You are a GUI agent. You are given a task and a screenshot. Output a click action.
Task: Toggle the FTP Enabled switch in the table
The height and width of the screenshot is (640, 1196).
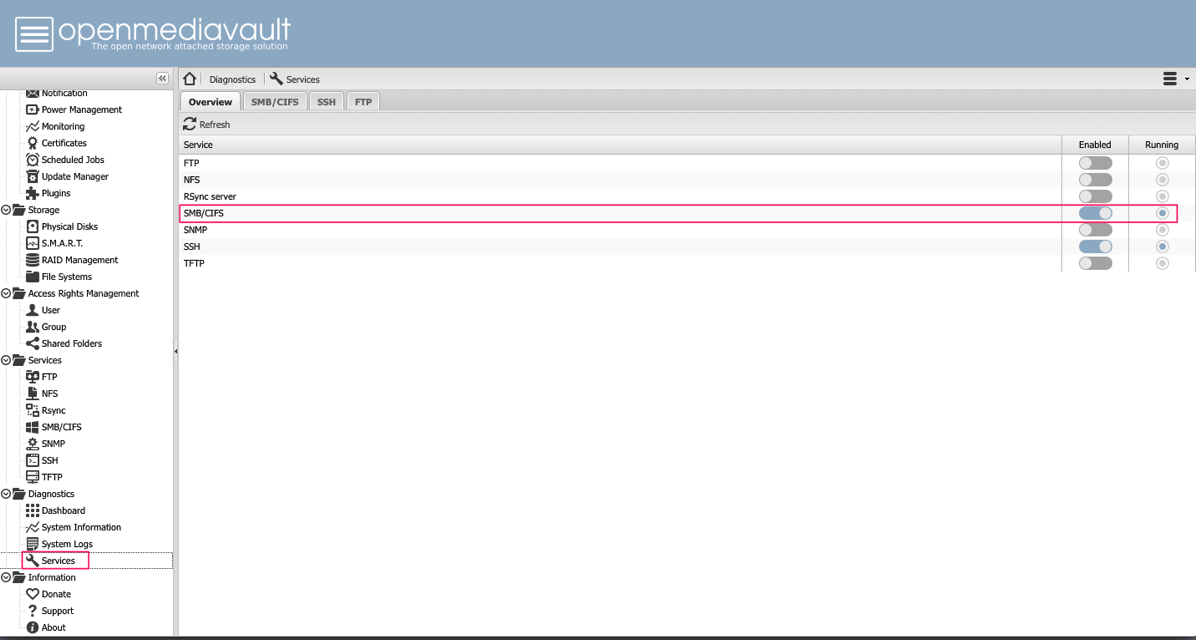pos(1095,163)
